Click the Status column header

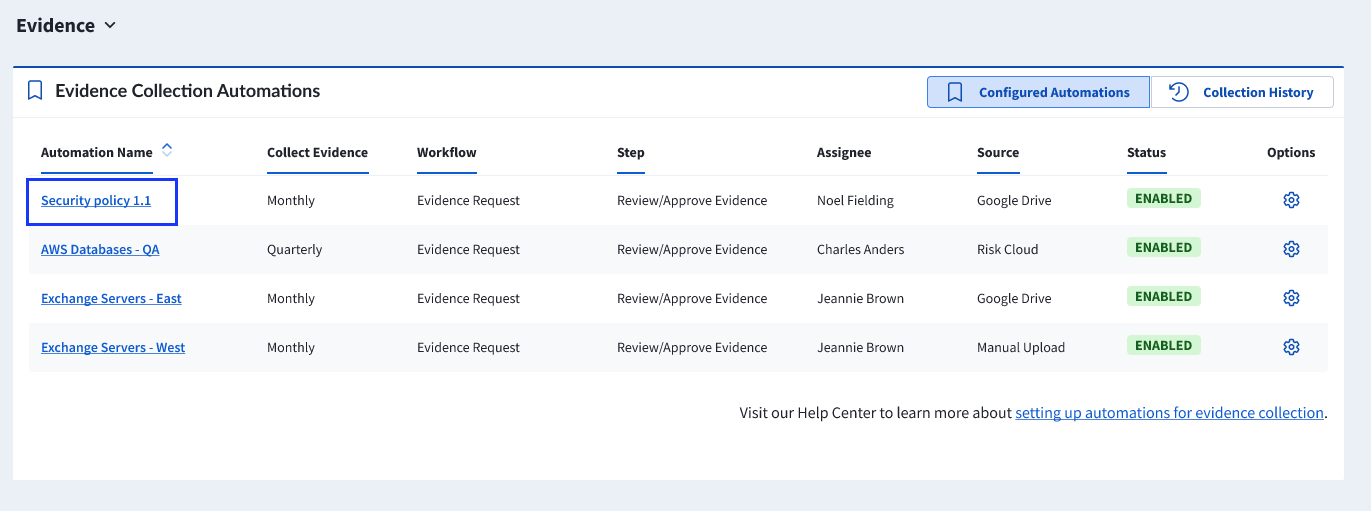pyautogui.click(x=1146, y=152)
